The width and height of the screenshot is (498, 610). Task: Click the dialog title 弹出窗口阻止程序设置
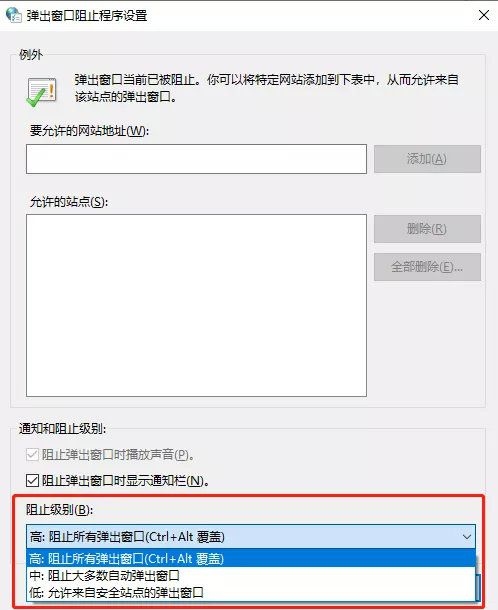pyautogui.click(x=87, y=16)
